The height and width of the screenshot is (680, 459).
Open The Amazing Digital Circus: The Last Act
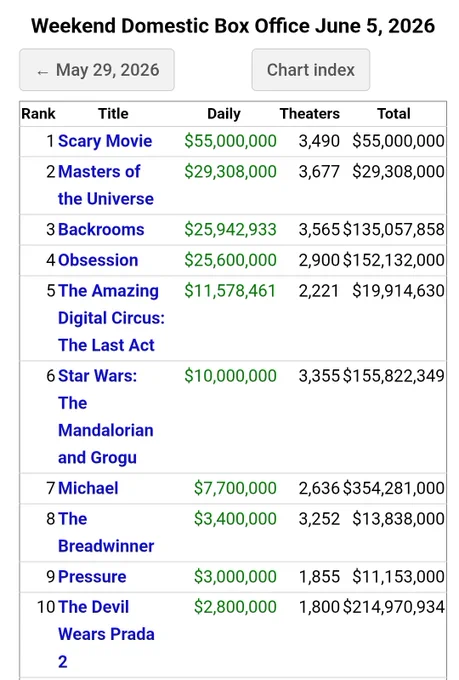pos(111,318)
